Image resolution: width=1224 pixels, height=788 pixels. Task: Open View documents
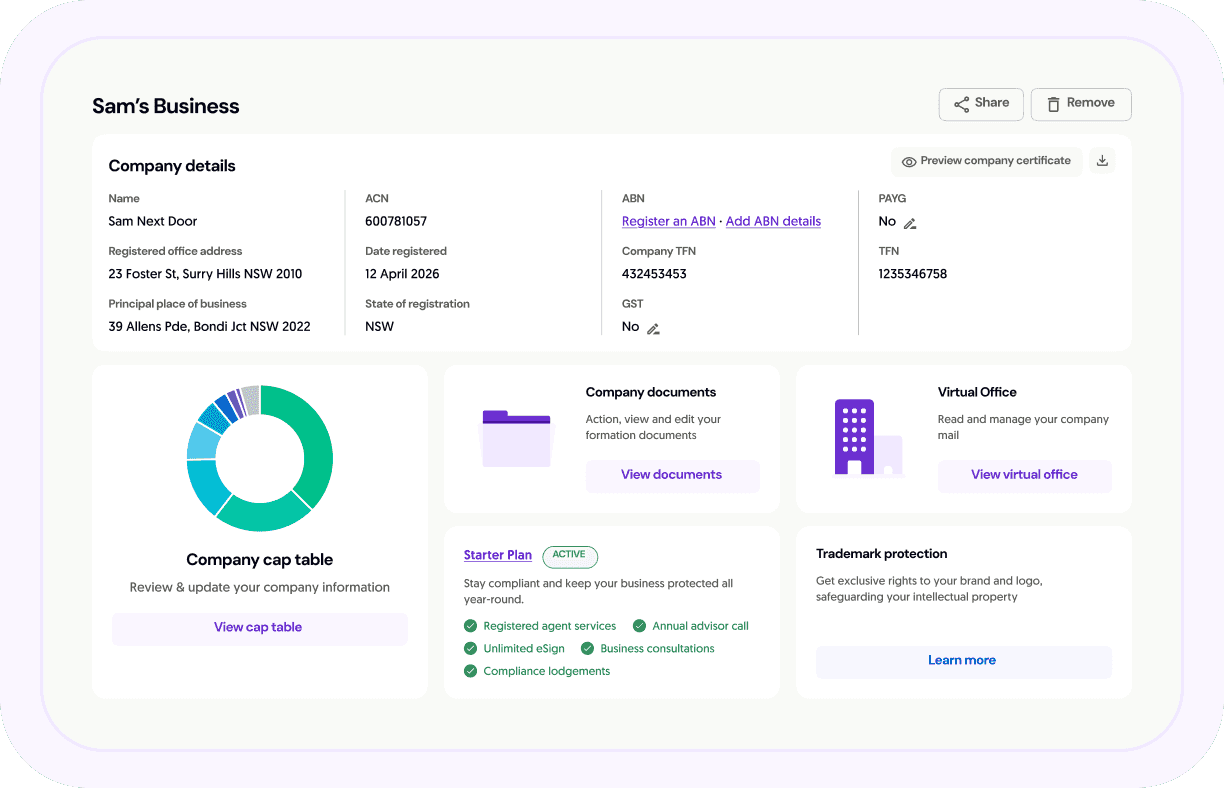point(672,475)
